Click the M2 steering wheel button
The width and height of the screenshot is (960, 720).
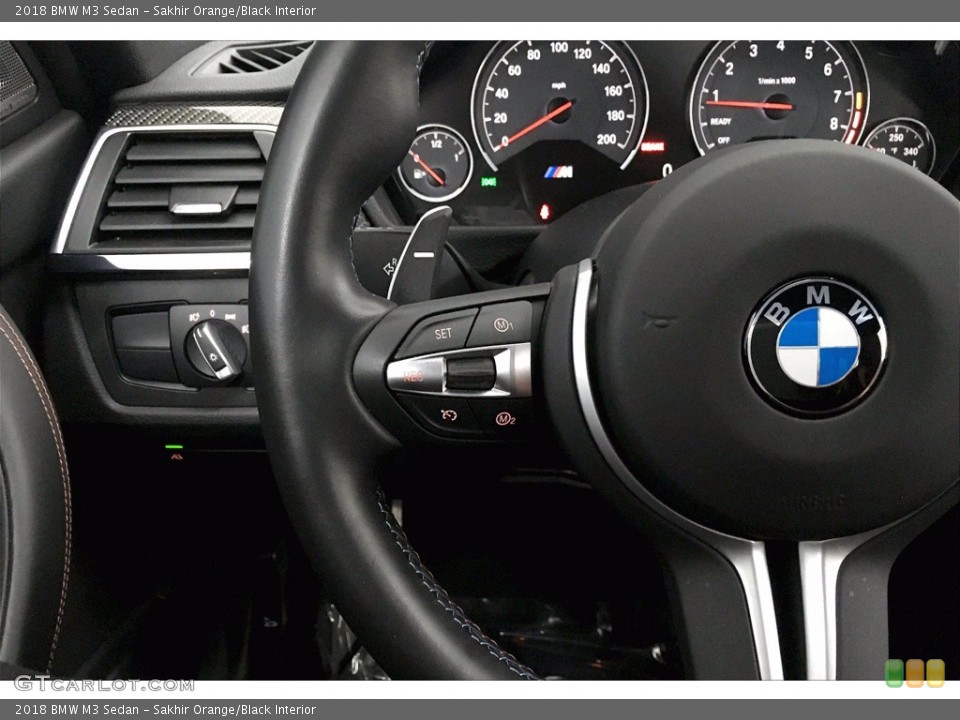[x=504, y=419]
